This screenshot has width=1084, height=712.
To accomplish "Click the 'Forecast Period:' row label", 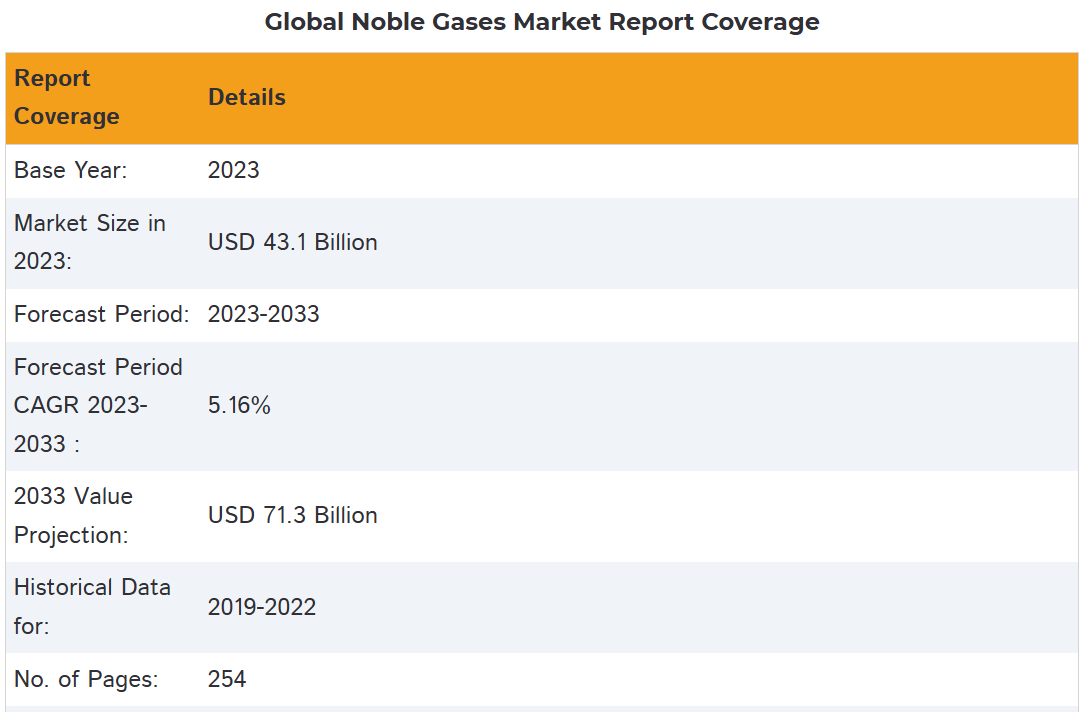I will click(102, 315).
